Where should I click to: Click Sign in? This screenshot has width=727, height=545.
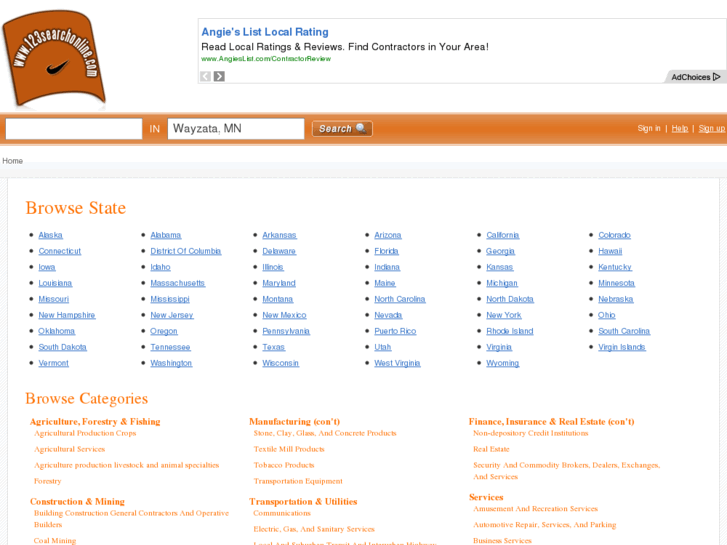pyautogui.click(x=649, y=128)
